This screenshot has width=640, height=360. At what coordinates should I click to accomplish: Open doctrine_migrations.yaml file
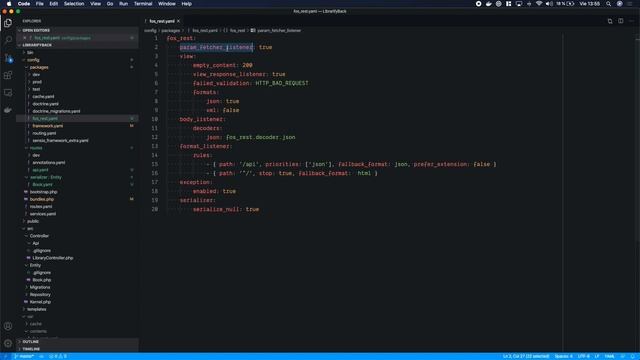point(56,111)
